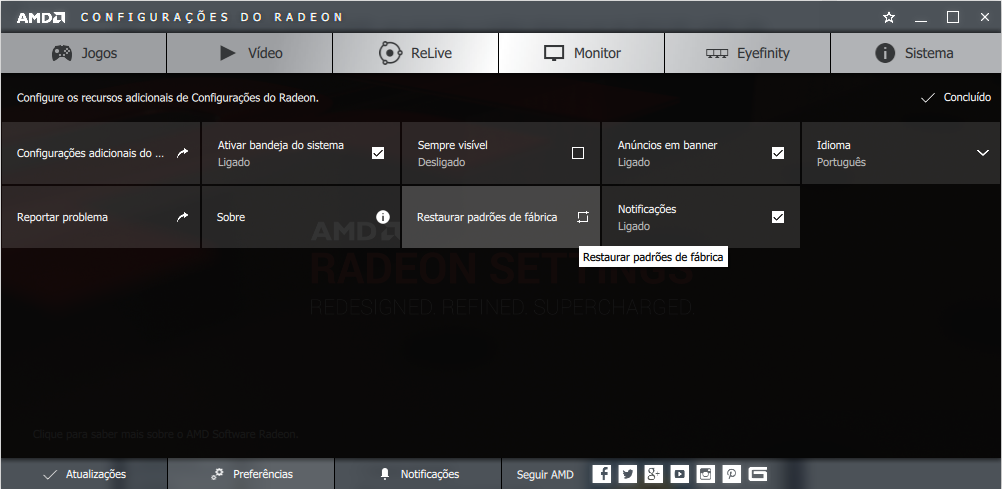Image resolution: width=1002 pixels, height=489 pixels.
Task: Click the Seguir AMD label
Action: pyautogui.click(x=545, y=474)
